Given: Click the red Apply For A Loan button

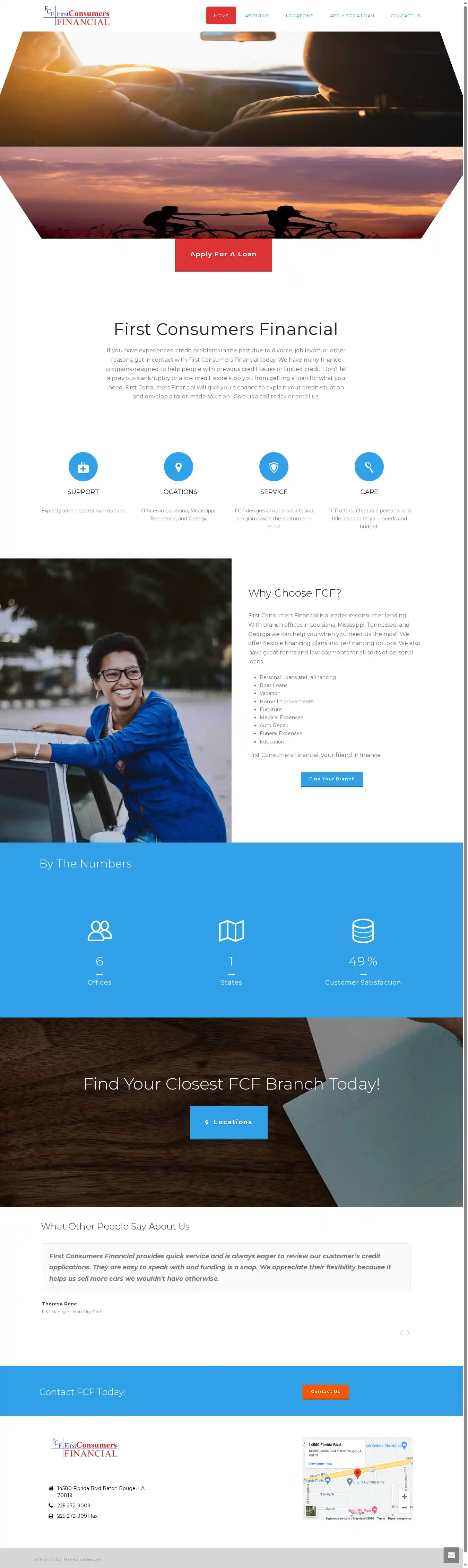Looking at the screenshot, I should [223, 254].
